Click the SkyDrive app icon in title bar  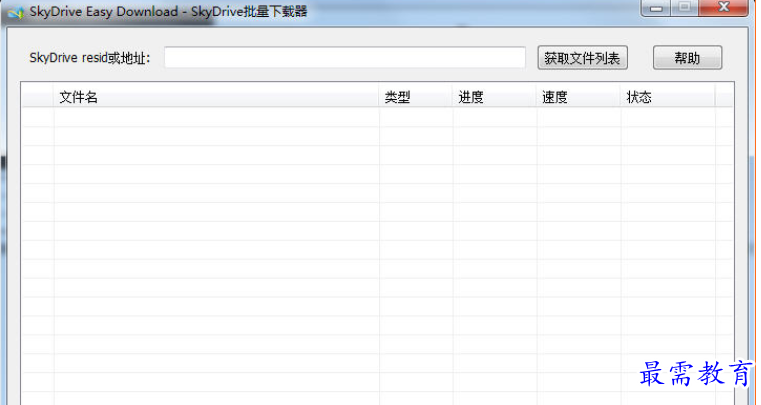pyautogui.click(x=16, y=12)
